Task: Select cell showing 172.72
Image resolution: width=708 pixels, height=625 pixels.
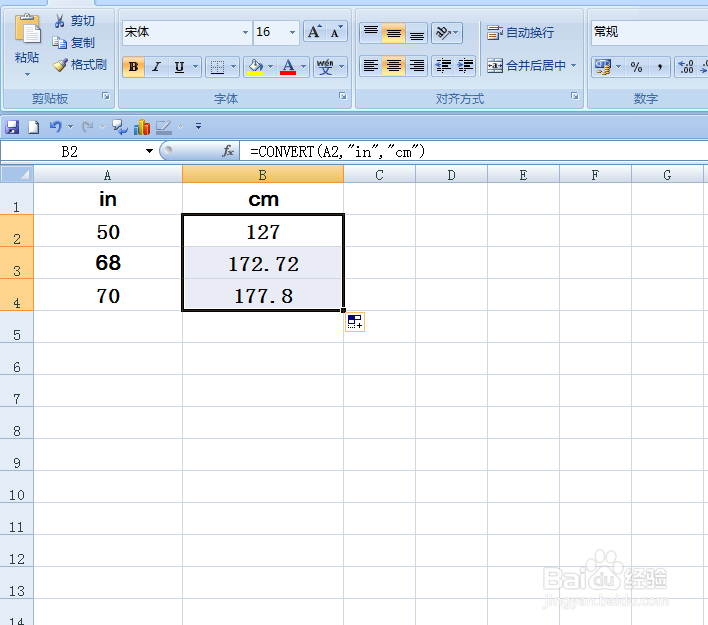Action: [263, 263]
